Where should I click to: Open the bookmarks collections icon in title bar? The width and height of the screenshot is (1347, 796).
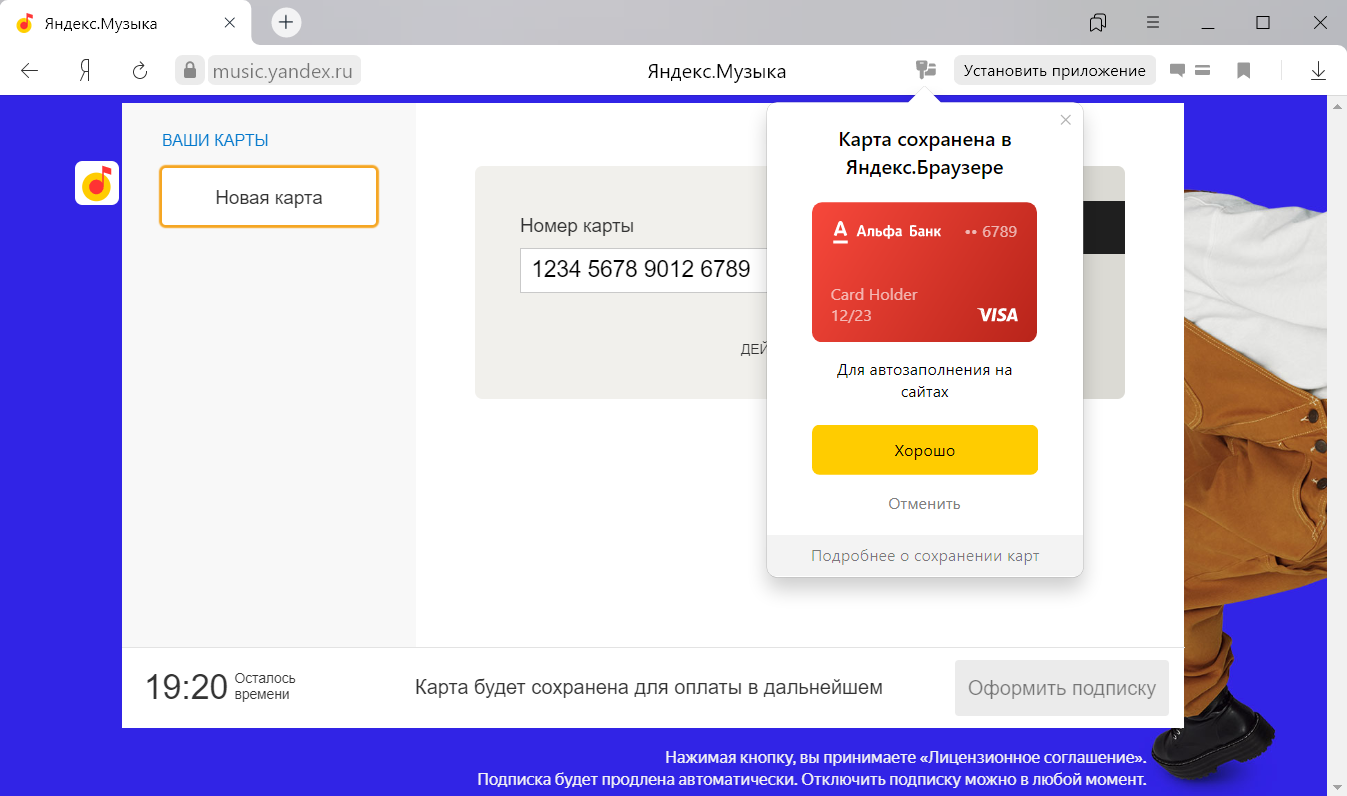coord(1098,22)
